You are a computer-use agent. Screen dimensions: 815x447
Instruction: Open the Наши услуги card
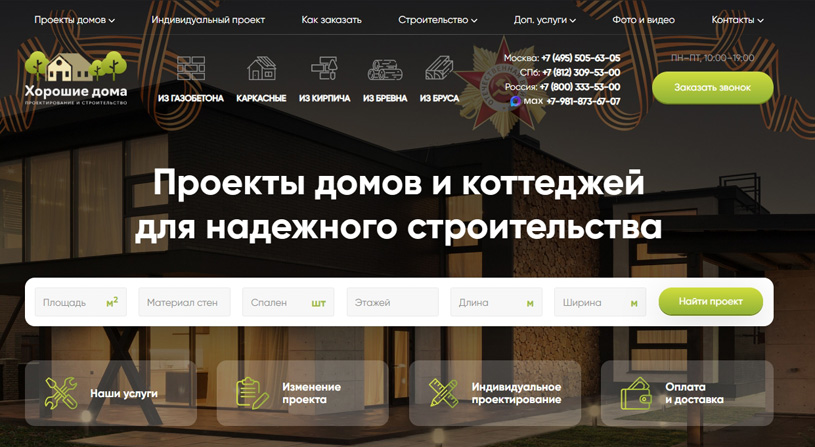111,393
